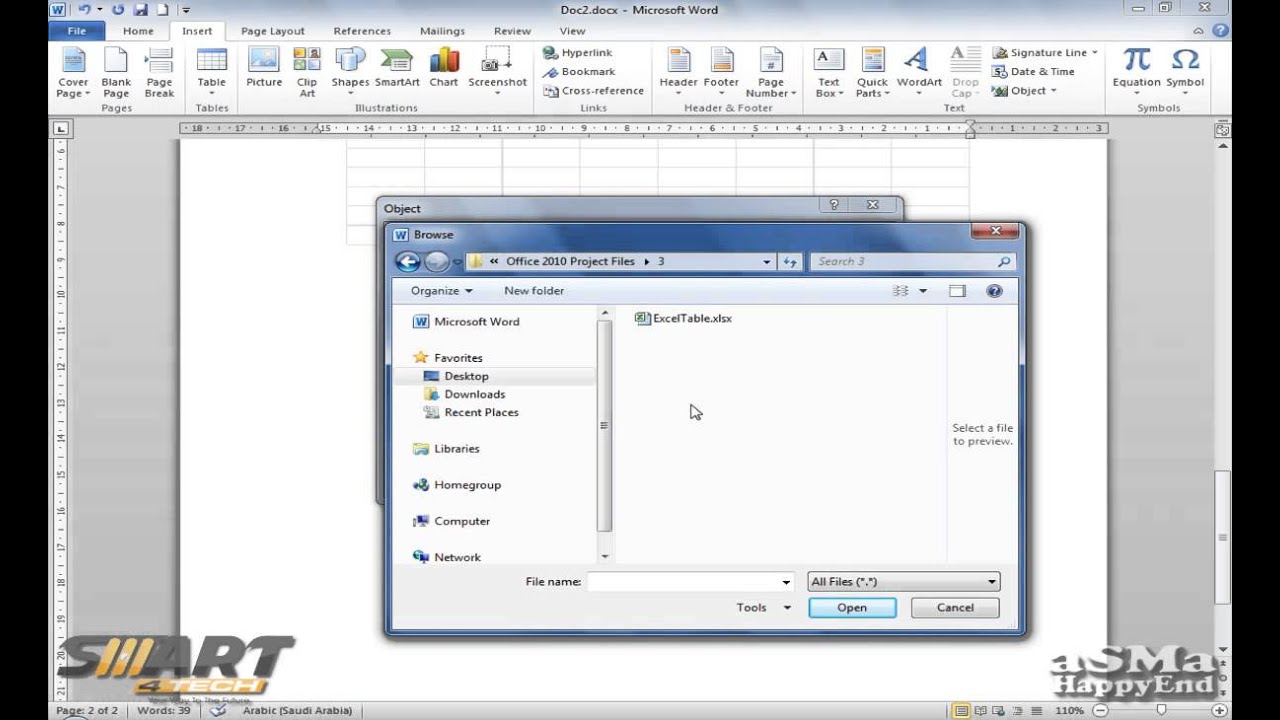Choose the SmartArt graphic tool
Screen dimensions: 1280x720
click(x=397, y=68)
